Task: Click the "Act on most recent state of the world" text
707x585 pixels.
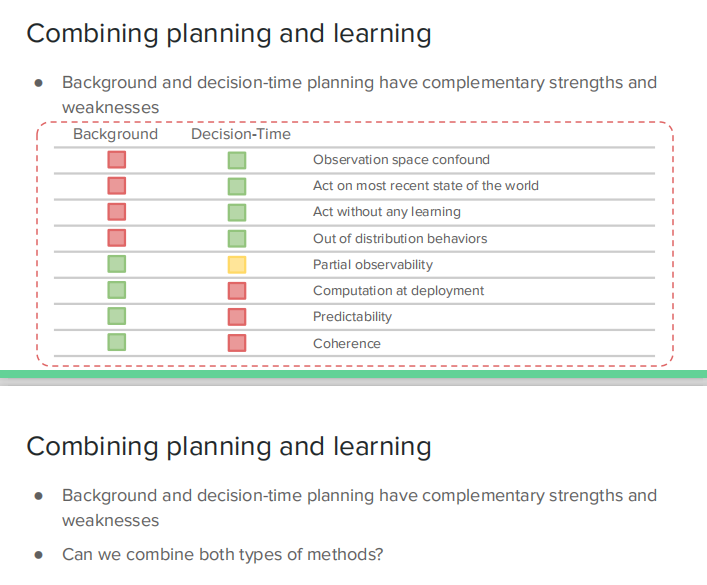Action: (425, 186)
